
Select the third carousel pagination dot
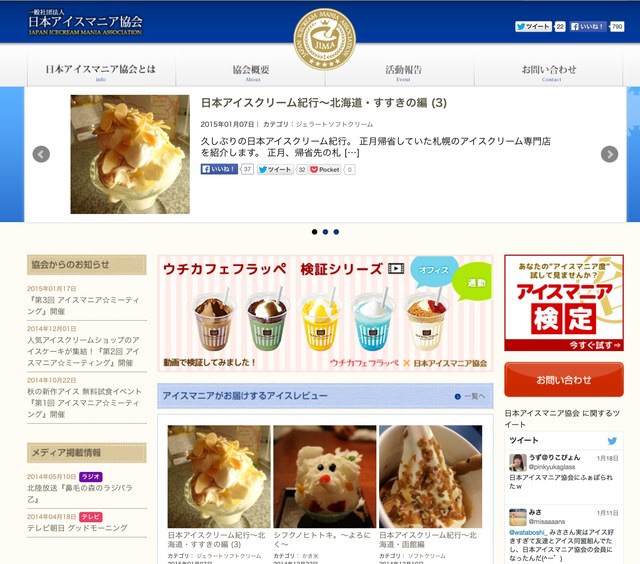click(336, 232)
